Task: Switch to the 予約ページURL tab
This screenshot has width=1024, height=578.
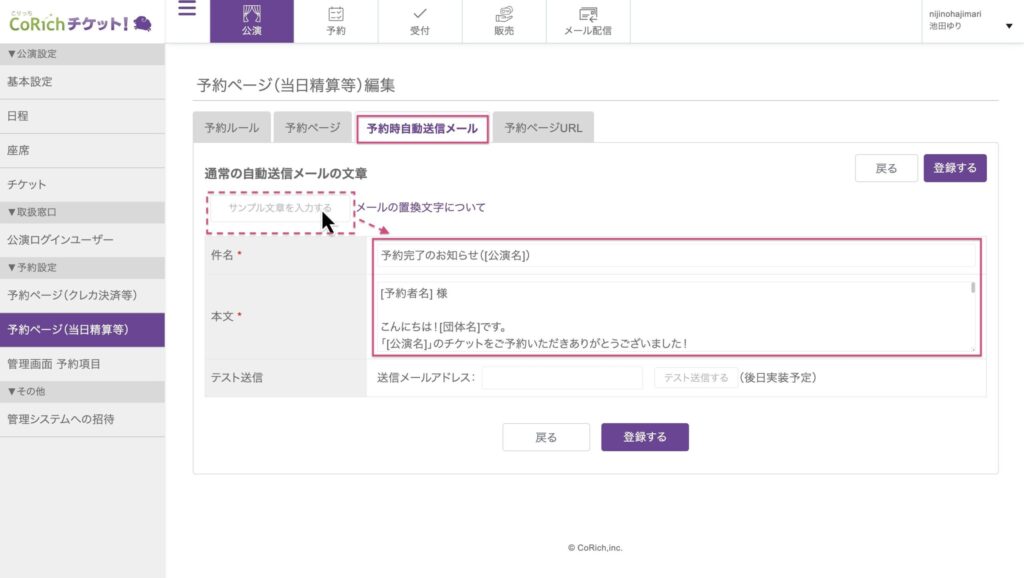Action: [x=543, y=128]
